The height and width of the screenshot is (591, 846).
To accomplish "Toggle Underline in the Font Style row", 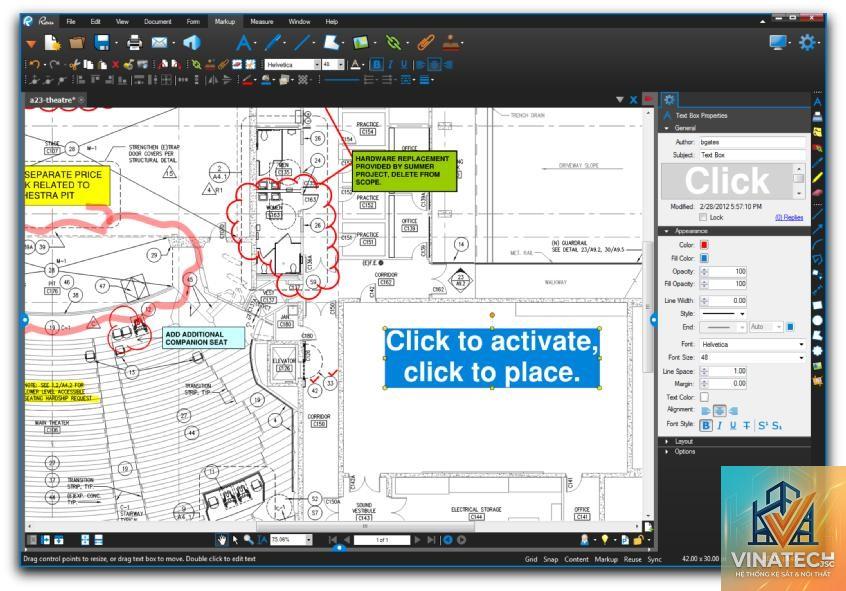I will click(733, 425).
